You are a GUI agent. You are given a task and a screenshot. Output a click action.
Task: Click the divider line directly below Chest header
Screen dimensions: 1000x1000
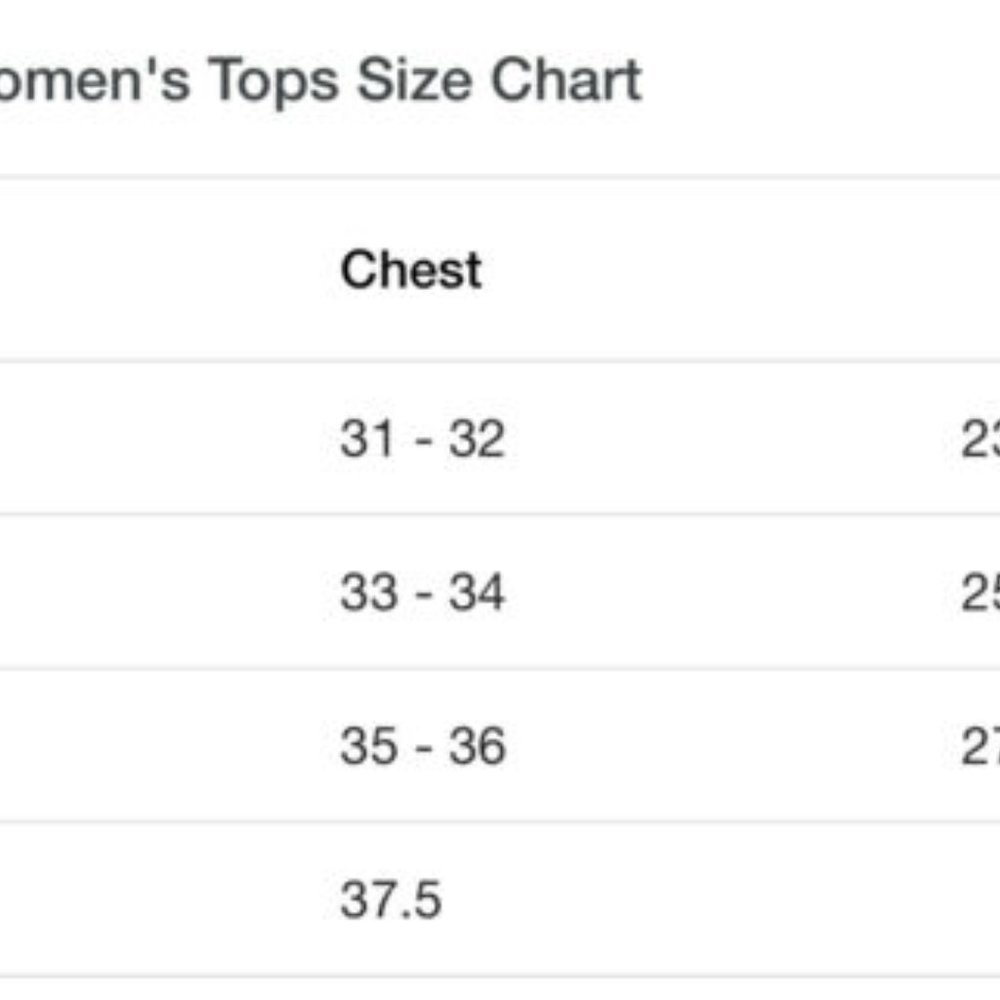tap(500, 361)
